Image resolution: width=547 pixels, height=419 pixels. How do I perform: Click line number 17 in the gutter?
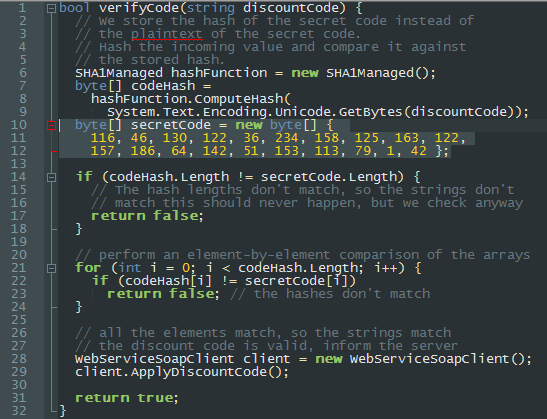[19, 216]
